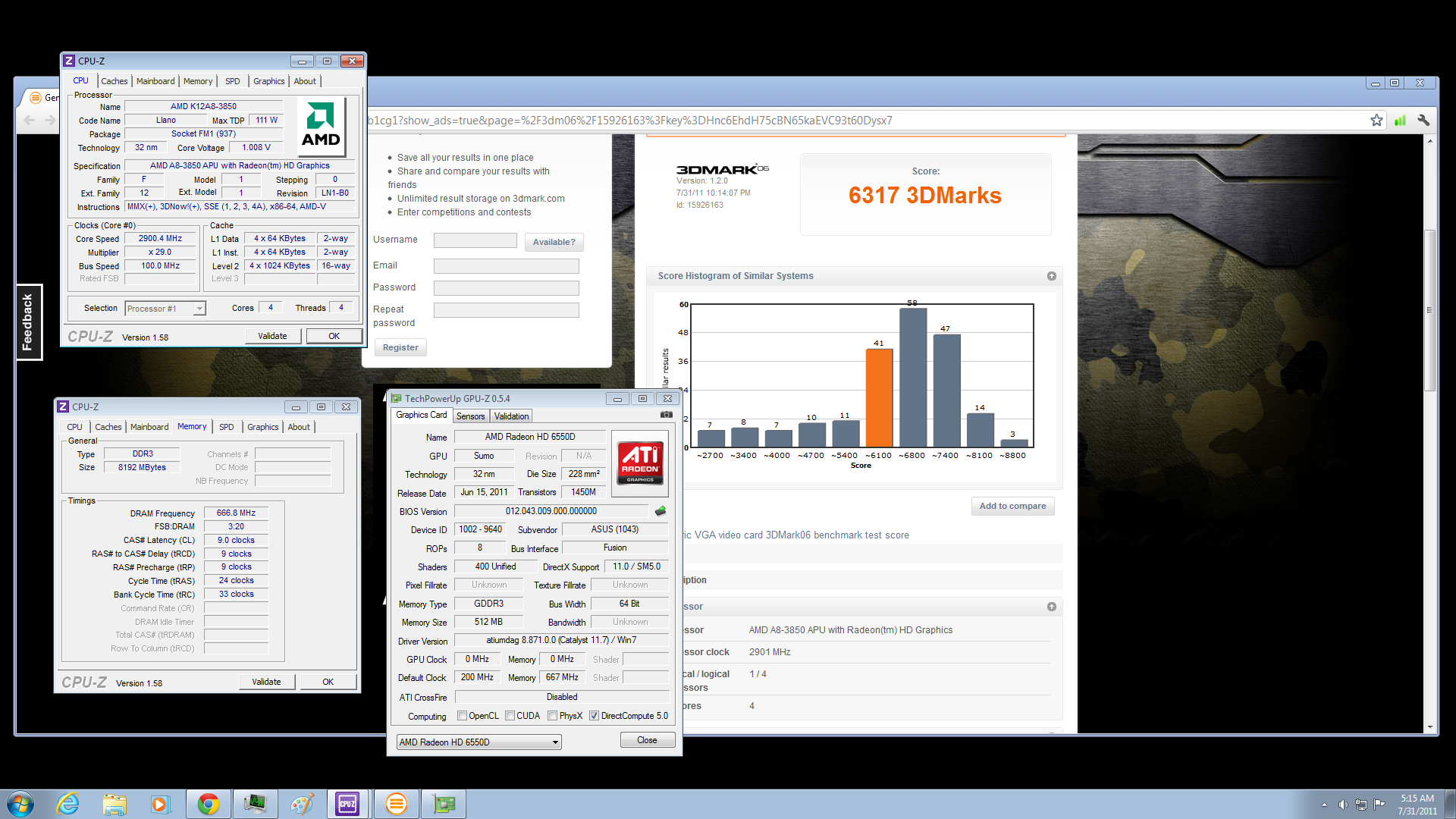This screenshot has height=819, width=1456.
Task: Click the Email input field
Action: 507,266
